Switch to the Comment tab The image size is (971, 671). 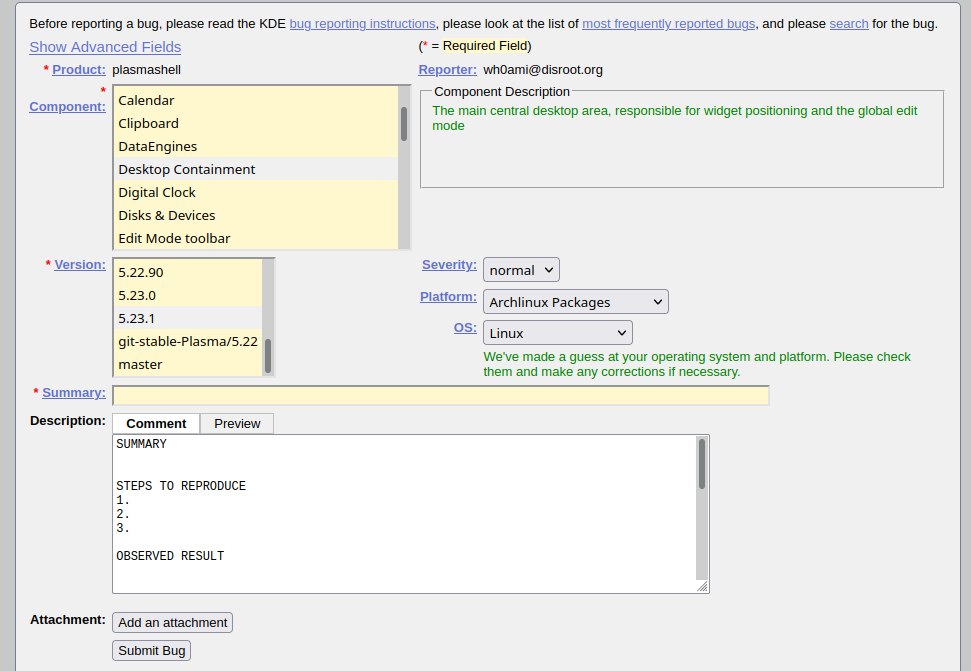pos(156,423)
